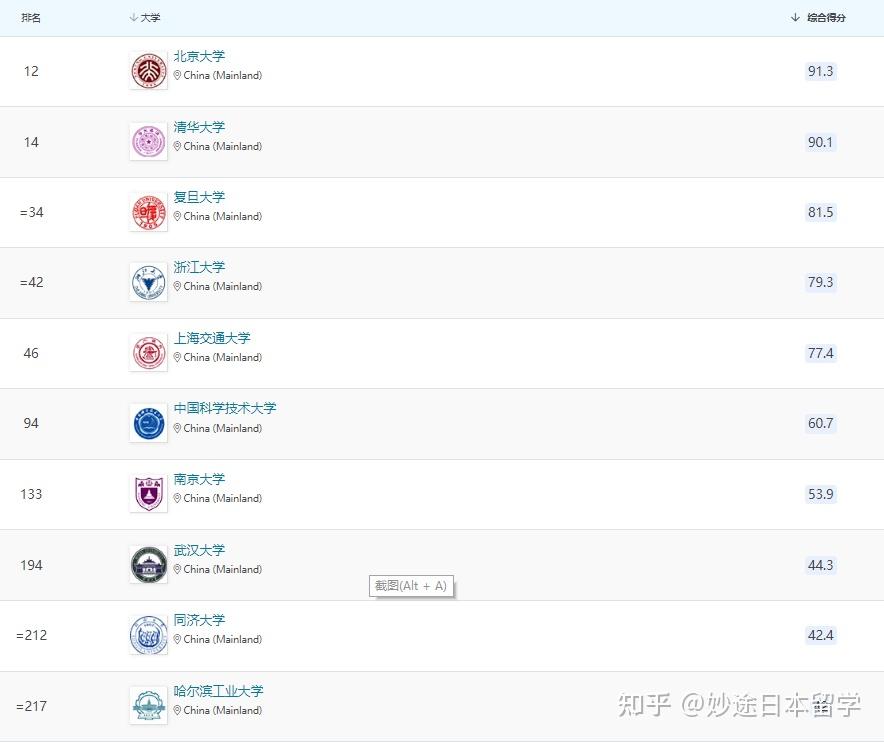Click rank 46 for 上海交通大学

tap(31, 353)
